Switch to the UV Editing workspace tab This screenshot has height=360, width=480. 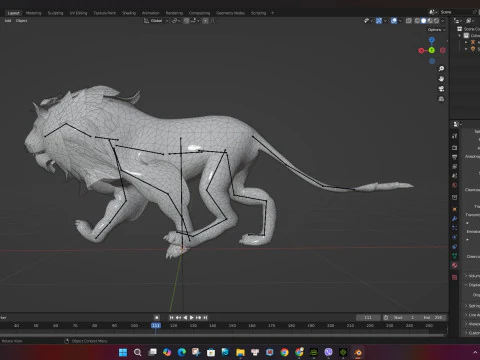[x=78, y=13]
